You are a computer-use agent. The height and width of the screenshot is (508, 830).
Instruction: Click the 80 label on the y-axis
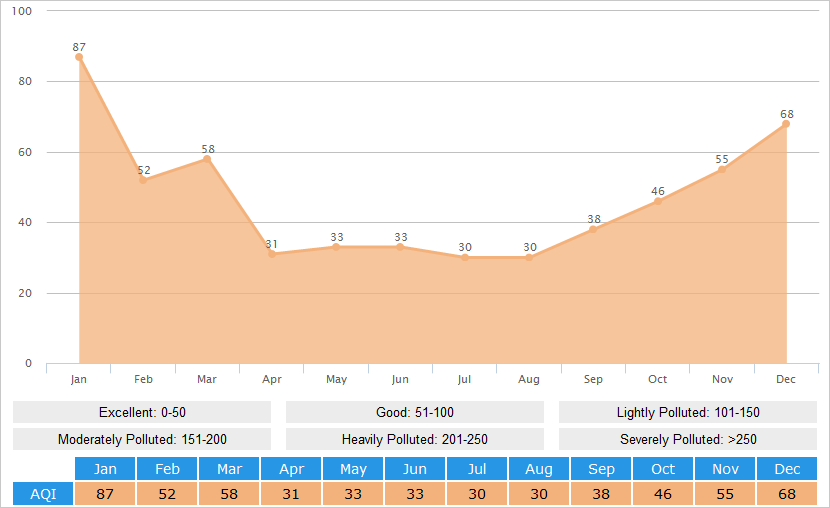(25, 81)
